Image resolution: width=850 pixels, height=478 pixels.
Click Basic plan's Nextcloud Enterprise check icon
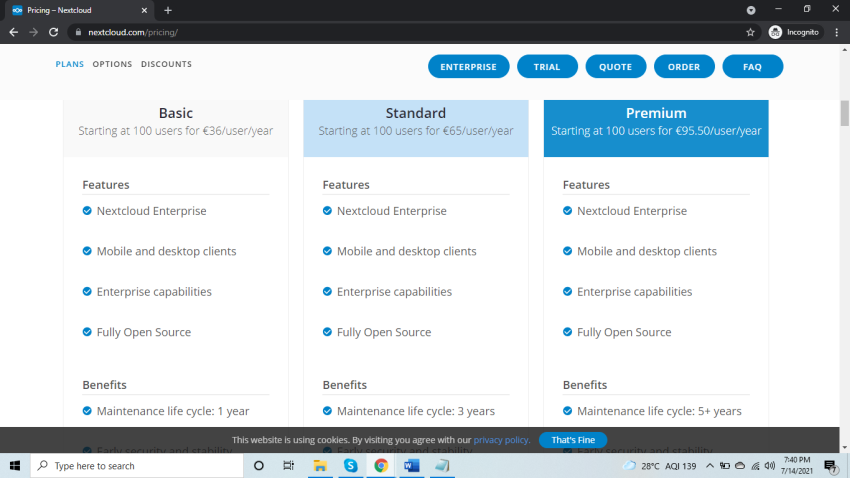(87, 210)
